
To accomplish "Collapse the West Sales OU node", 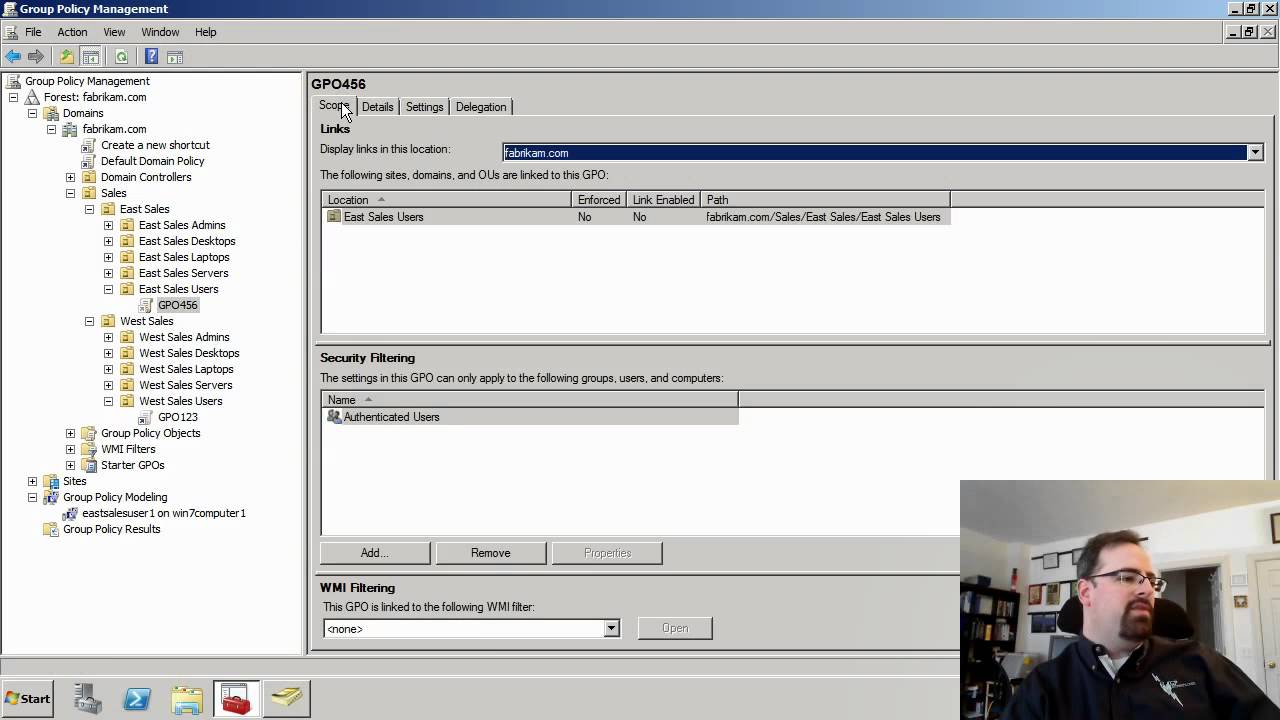I will (x=89, y=321).
